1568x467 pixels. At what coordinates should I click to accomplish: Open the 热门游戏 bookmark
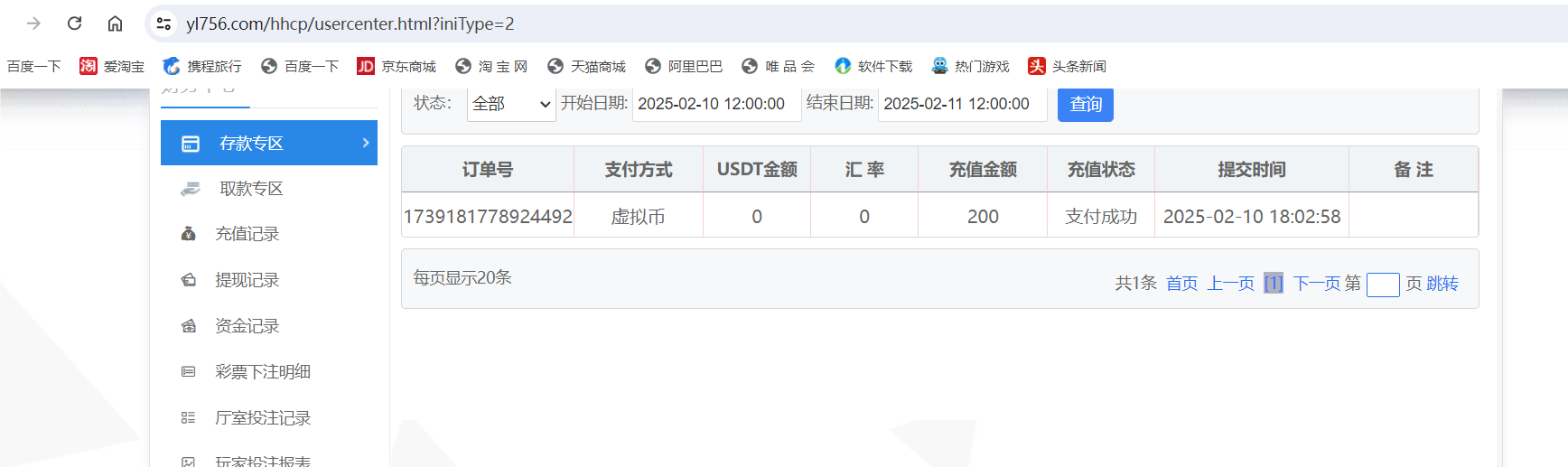970,66
